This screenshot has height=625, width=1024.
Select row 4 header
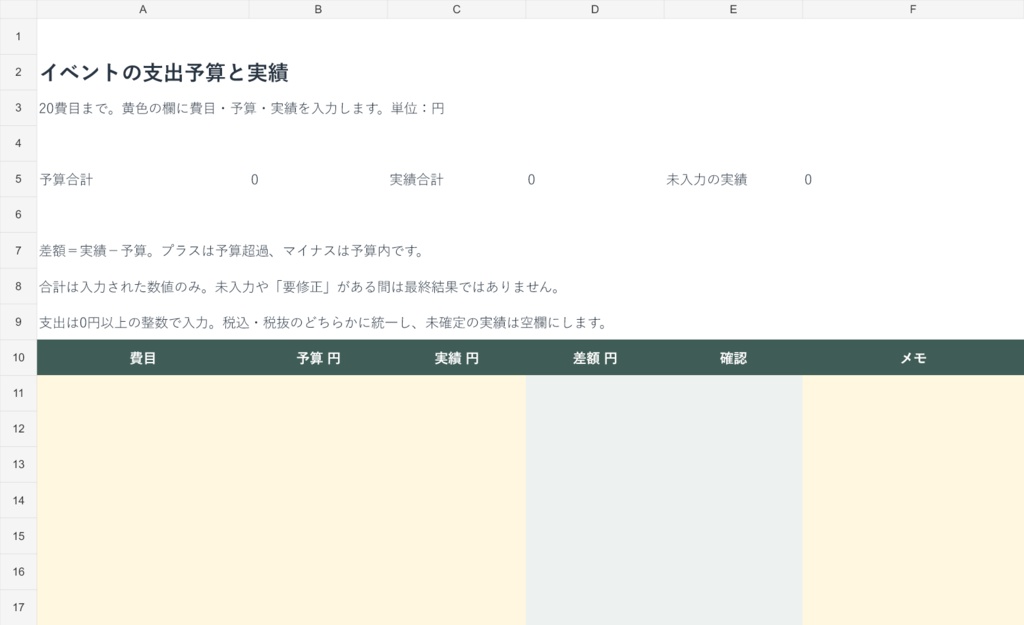(x=18, y=143)
